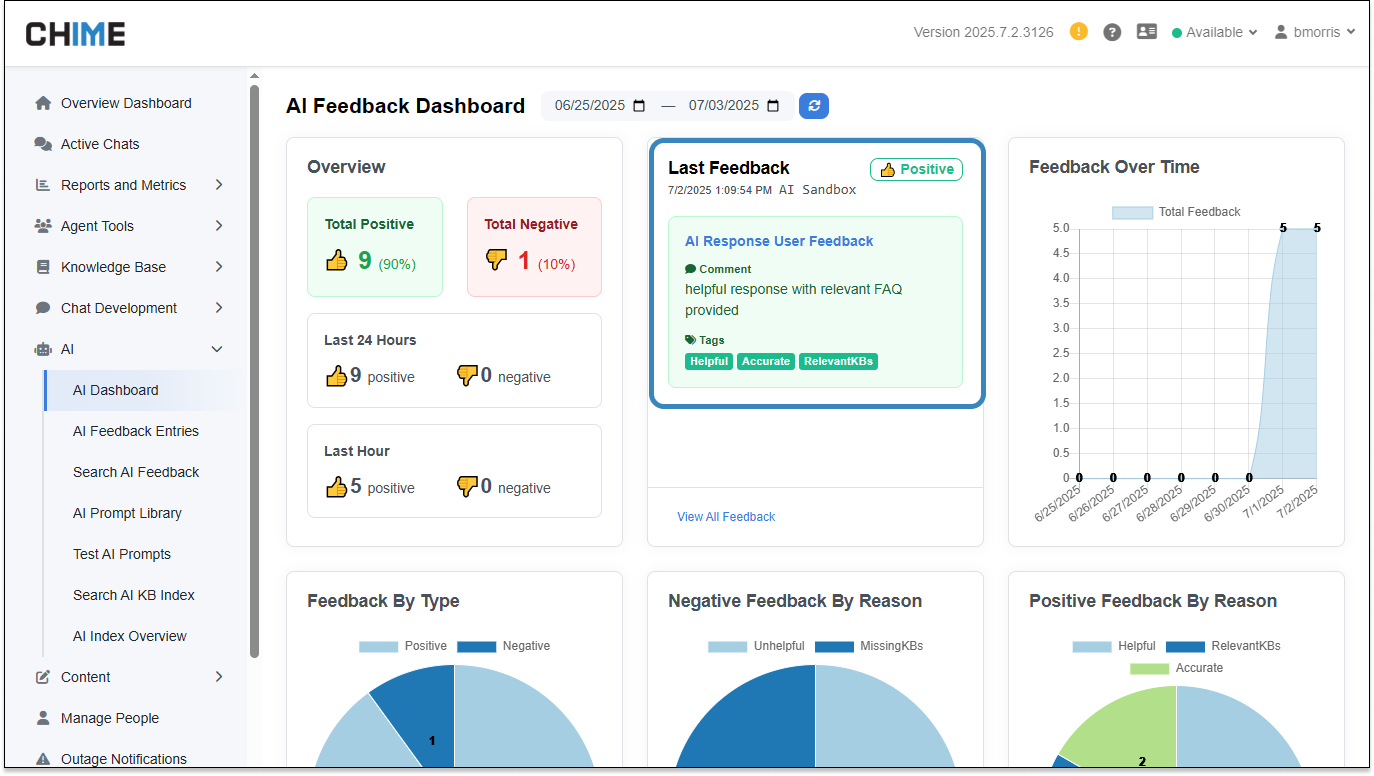Click the user icon beside bmorris
The image size is (1374, 776).
pyautogui.click(x=1281, y=32)
